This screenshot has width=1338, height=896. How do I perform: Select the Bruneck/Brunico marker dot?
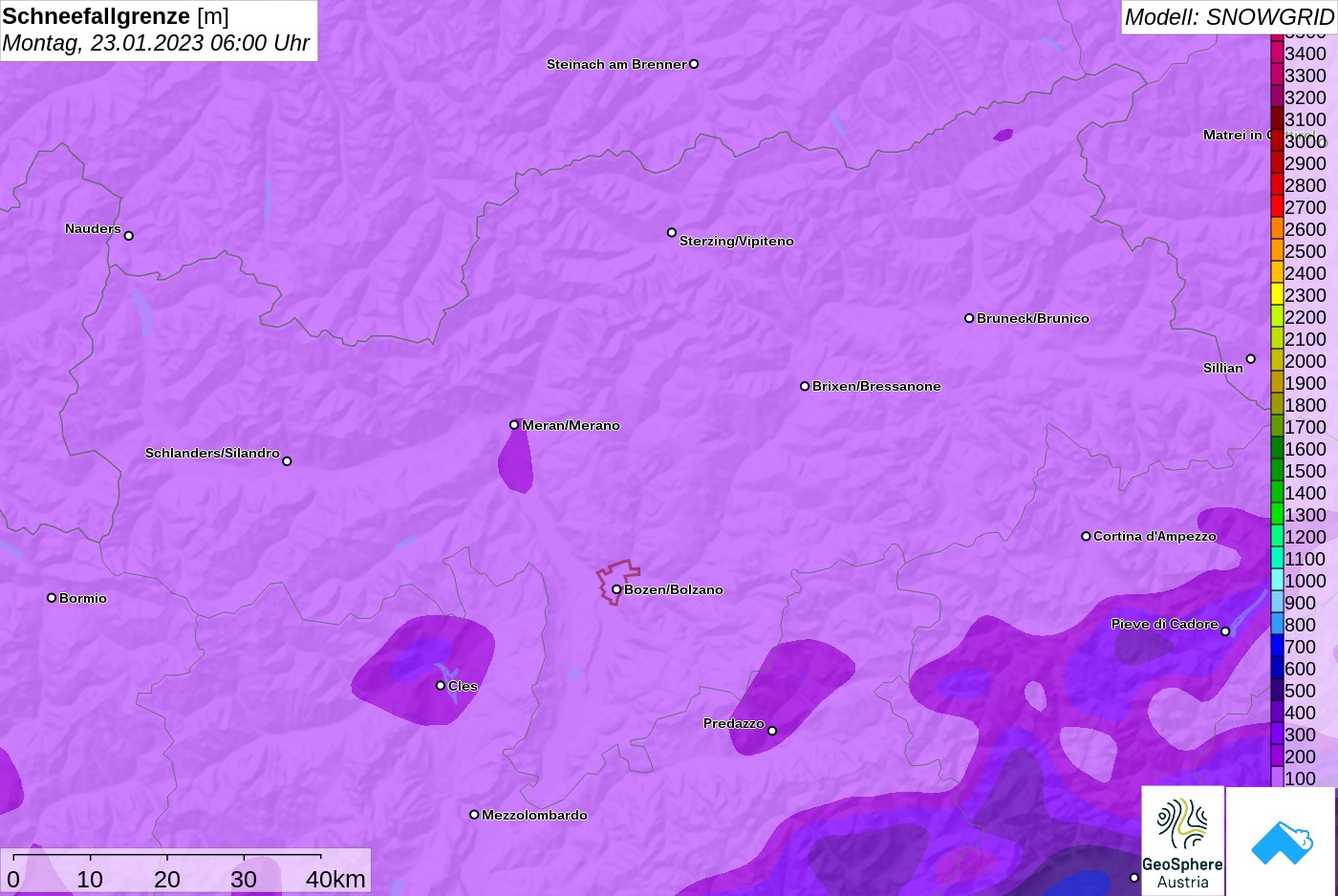(969, 318)
